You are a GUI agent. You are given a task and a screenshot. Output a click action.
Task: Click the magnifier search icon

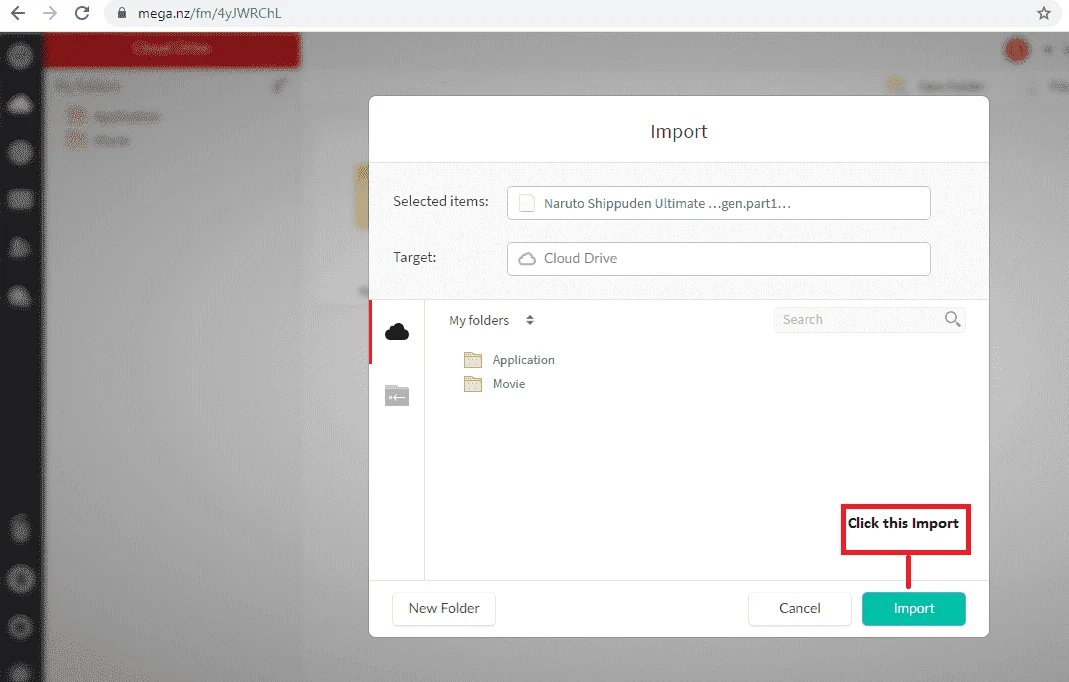tap(952, 318)
